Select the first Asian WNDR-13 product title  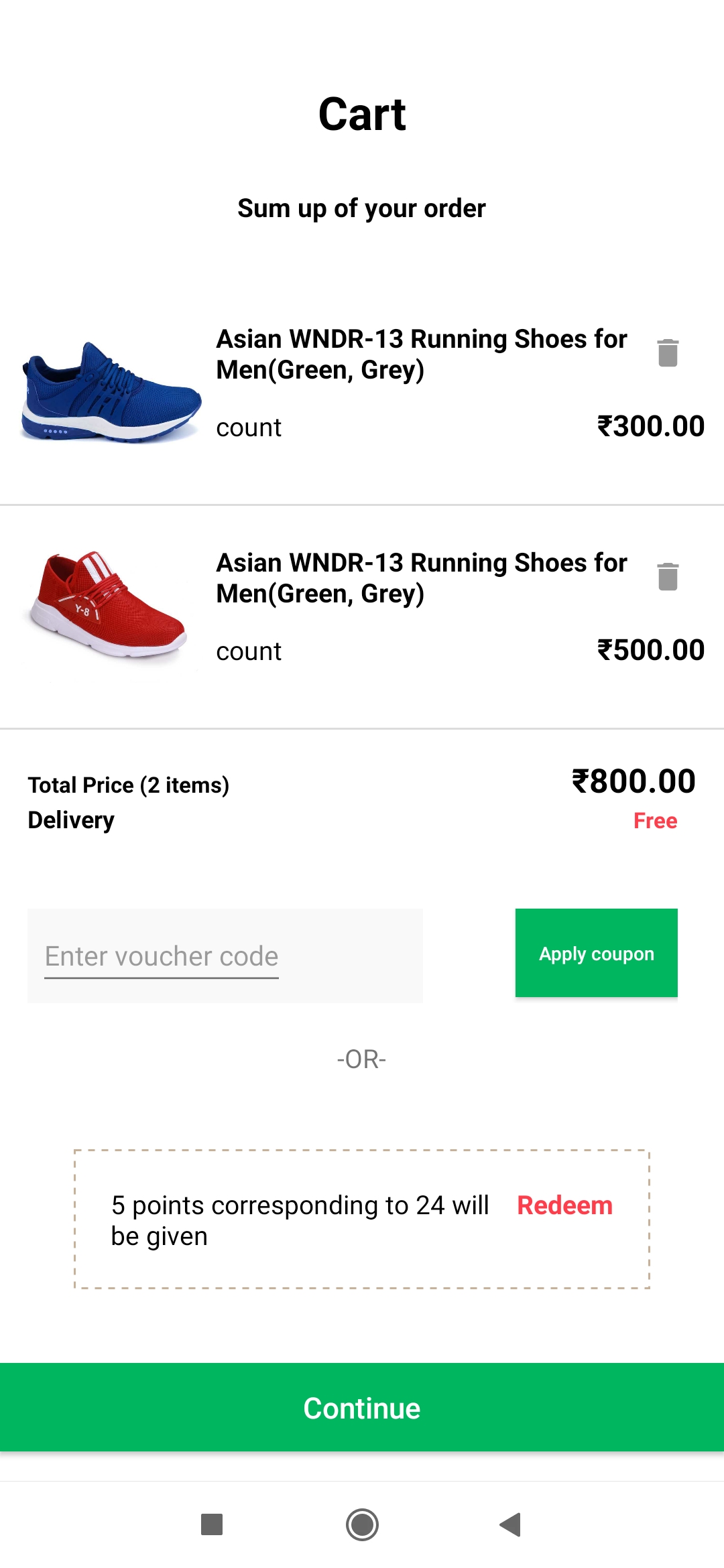pyautogui.click(x=422, y=354)
